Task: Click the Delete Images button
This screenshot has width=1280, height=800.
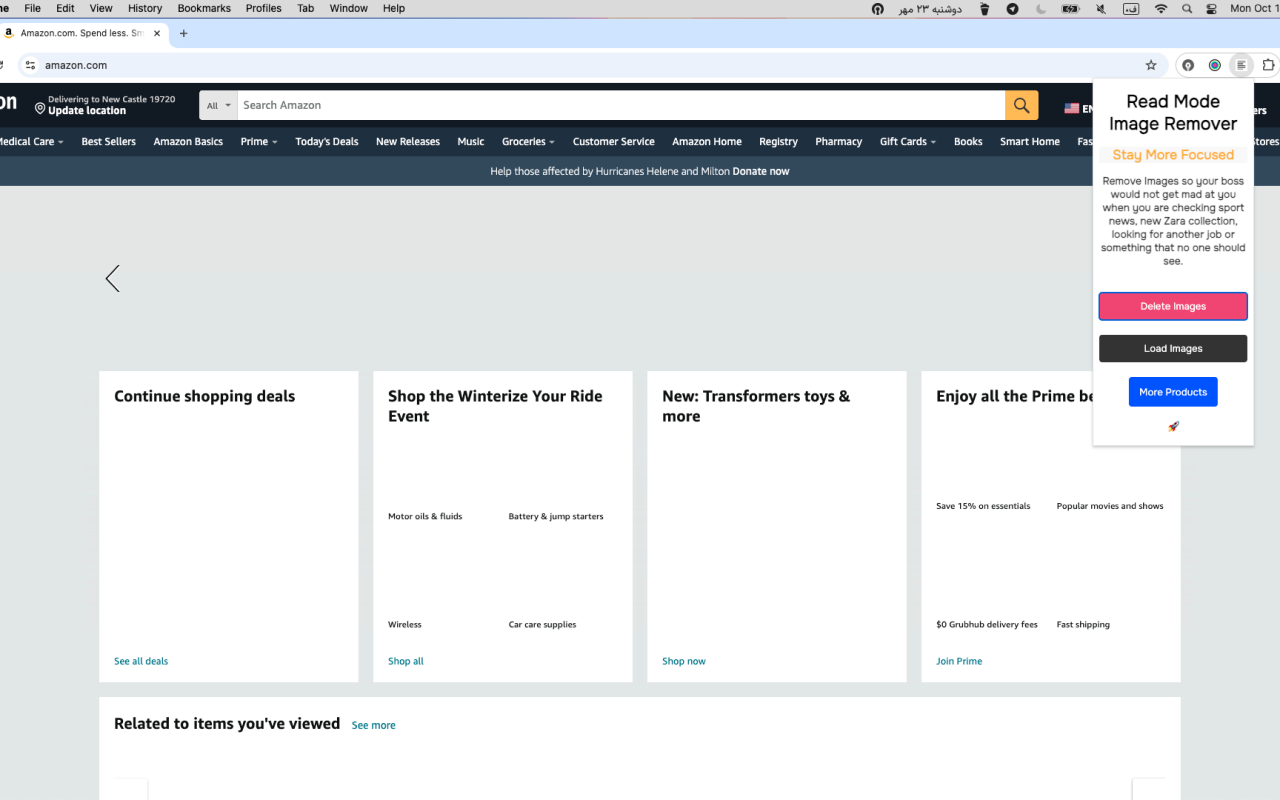Action: [1173, 306]
